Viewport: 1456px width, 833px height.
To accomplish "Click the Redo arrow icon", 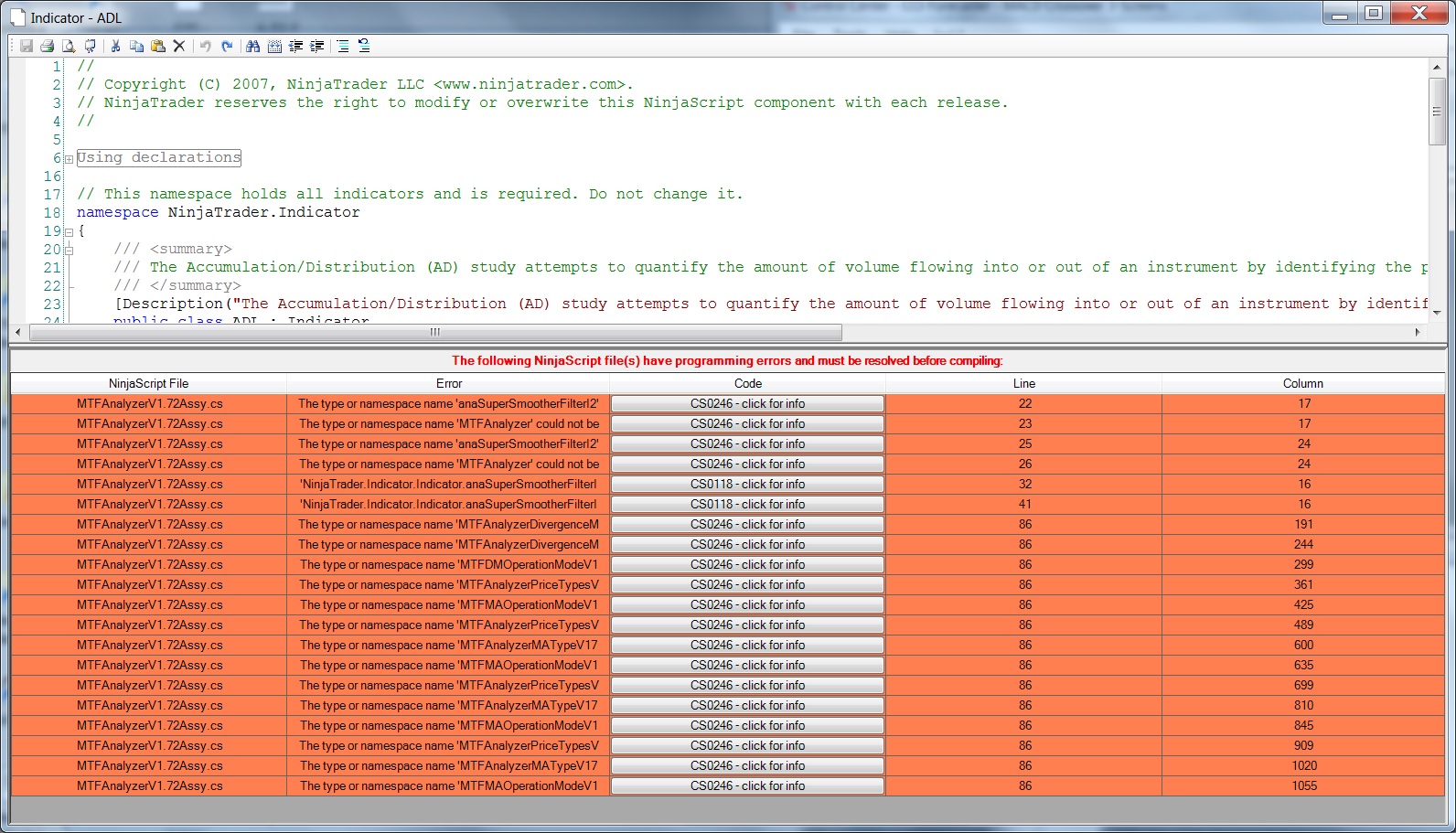I will pos(227,46).
